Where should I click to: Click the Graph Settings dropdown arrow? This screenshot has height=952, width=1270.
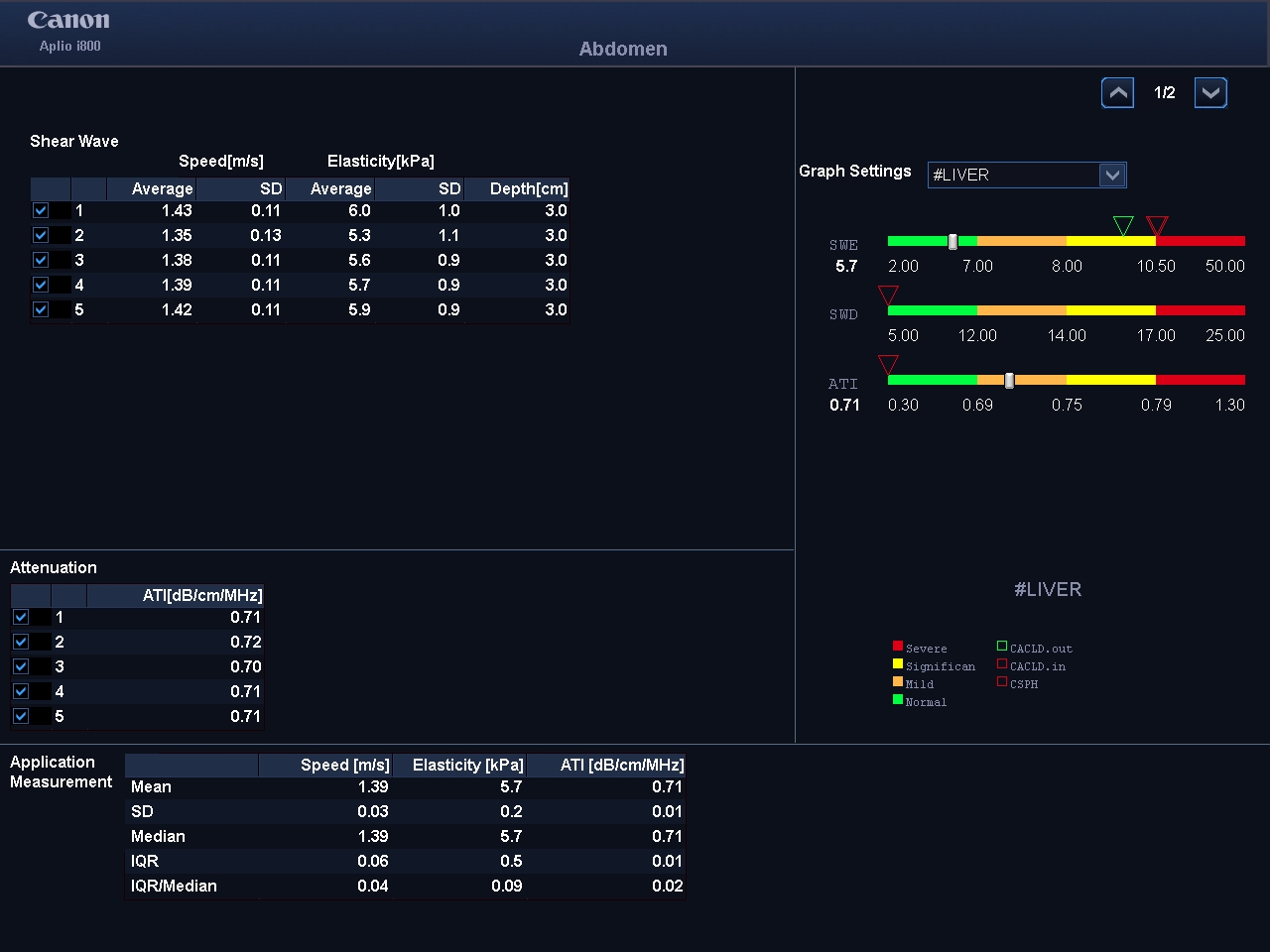[1112, 175]
